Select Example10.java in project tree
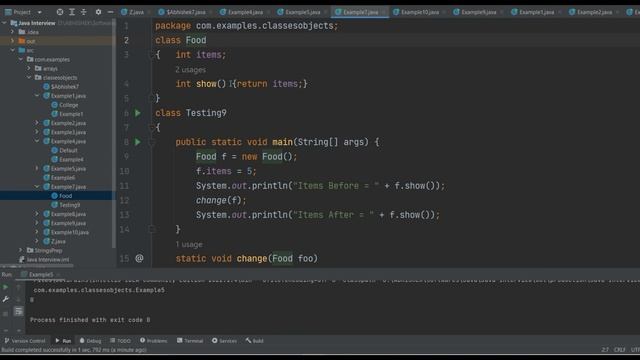 70,232
